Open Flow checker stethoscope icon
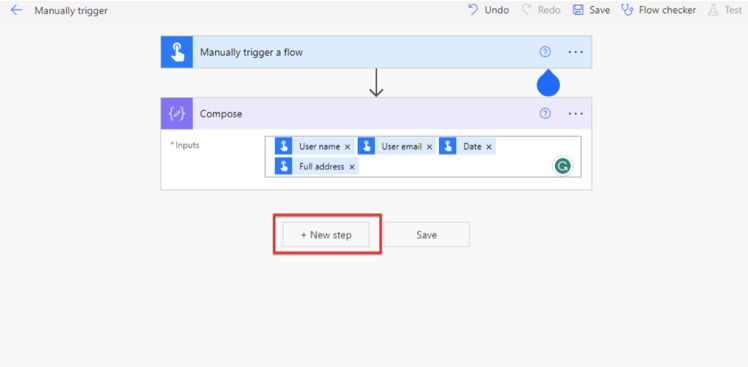Image resolution: width=748 pixels, height=367 pixels. pyautogui.click(x=627, y=10)
